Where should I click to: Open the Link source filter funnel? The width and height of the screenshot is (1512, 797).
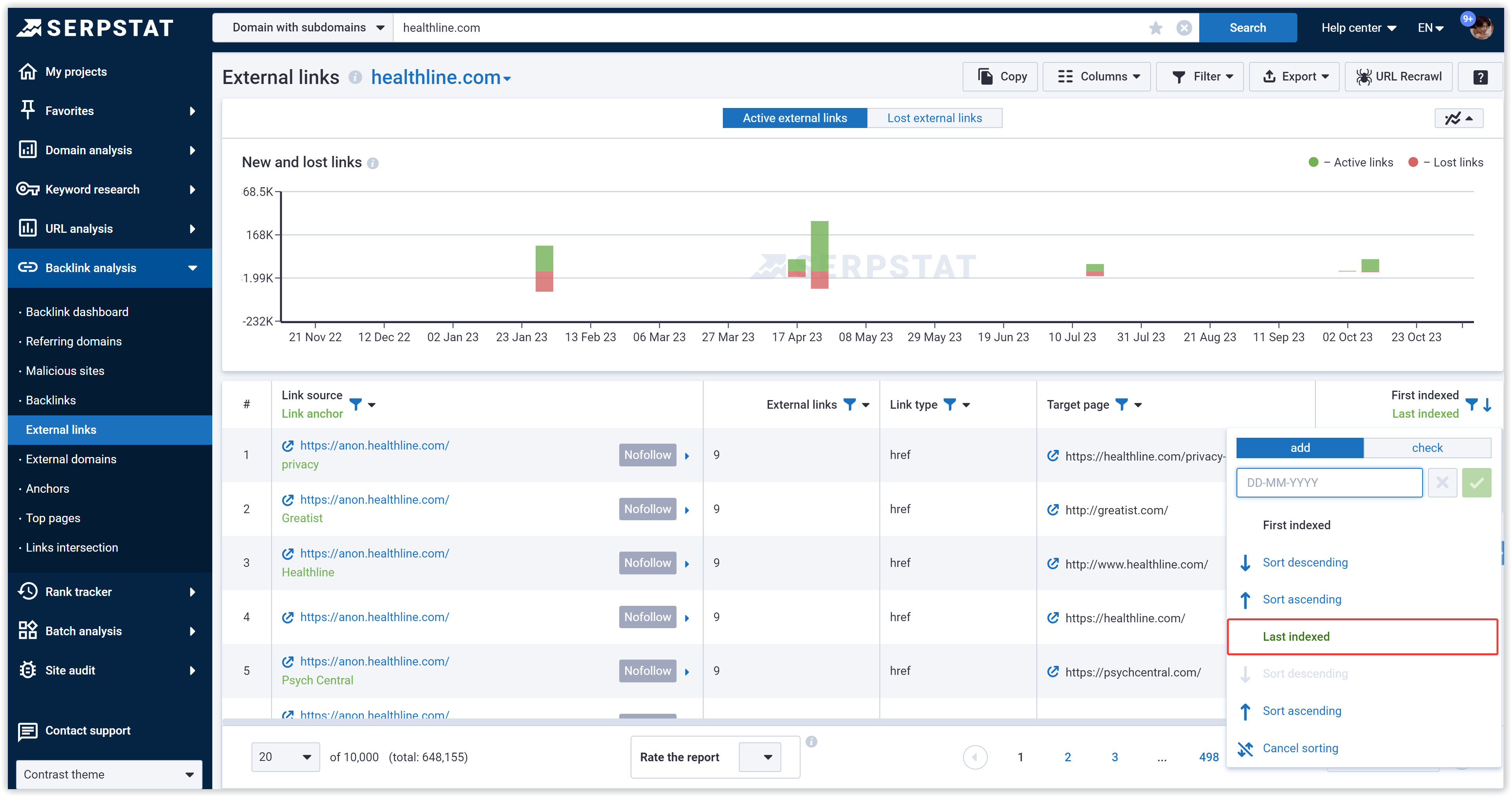click(x=356, y=405)
